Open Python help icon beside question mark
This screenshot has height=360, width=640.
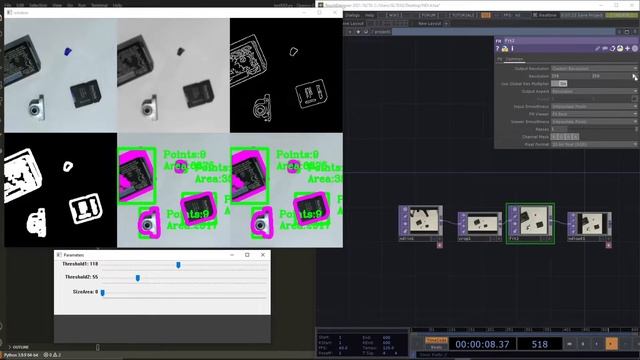pyautogui.click(x=505, y=49)
